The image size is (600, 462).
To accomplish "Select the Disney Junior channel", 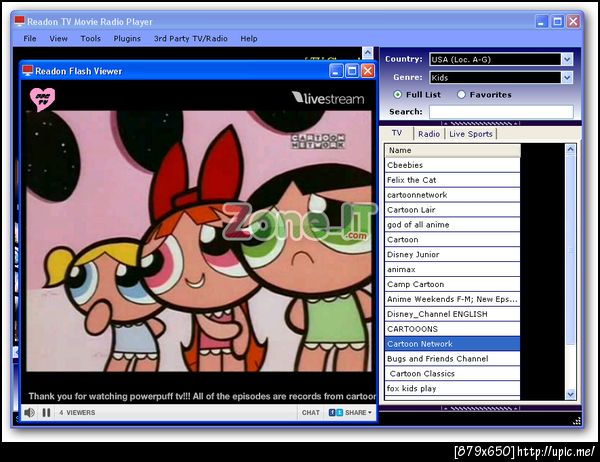I will 452,255.
